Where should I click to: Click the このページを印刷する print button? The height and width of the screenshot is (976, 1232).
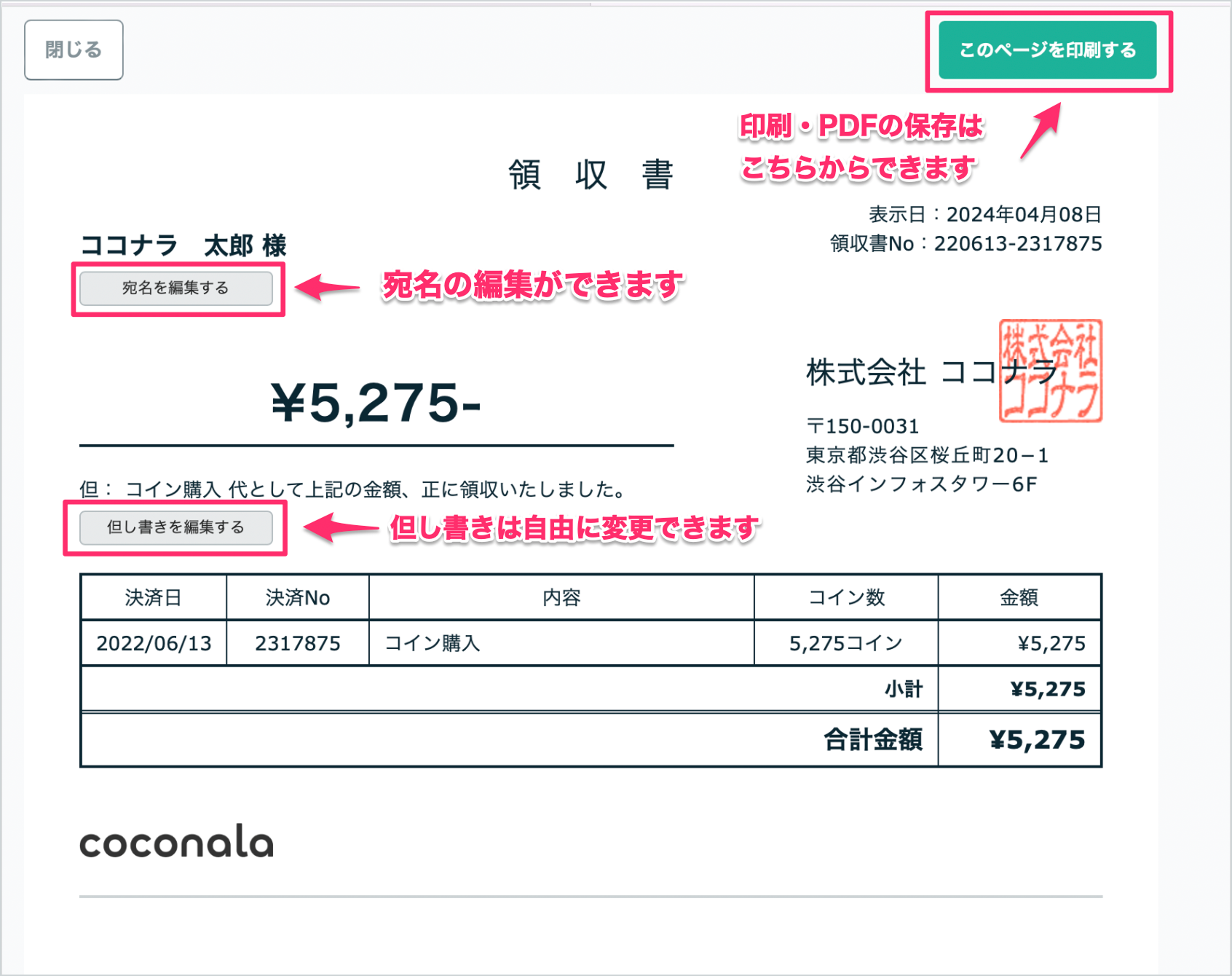point(1047,50)
